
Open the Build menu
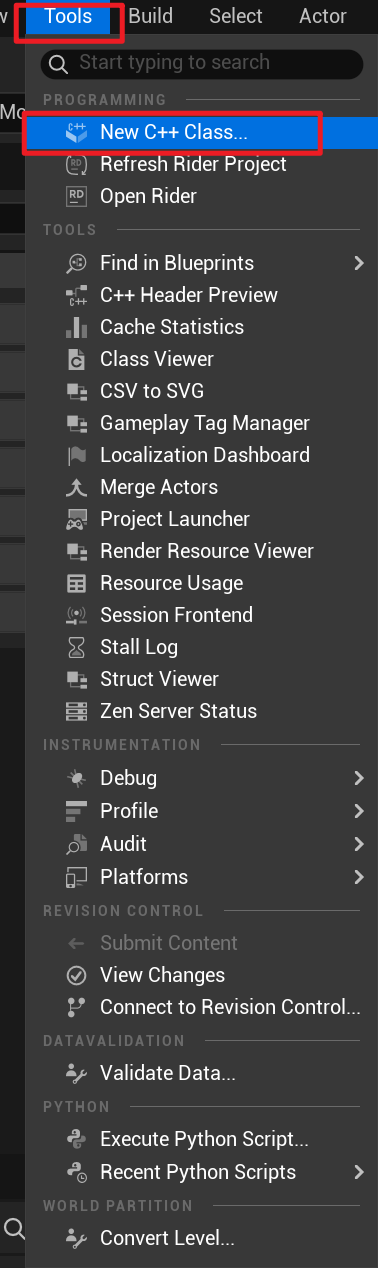click(x=150, y=16)
